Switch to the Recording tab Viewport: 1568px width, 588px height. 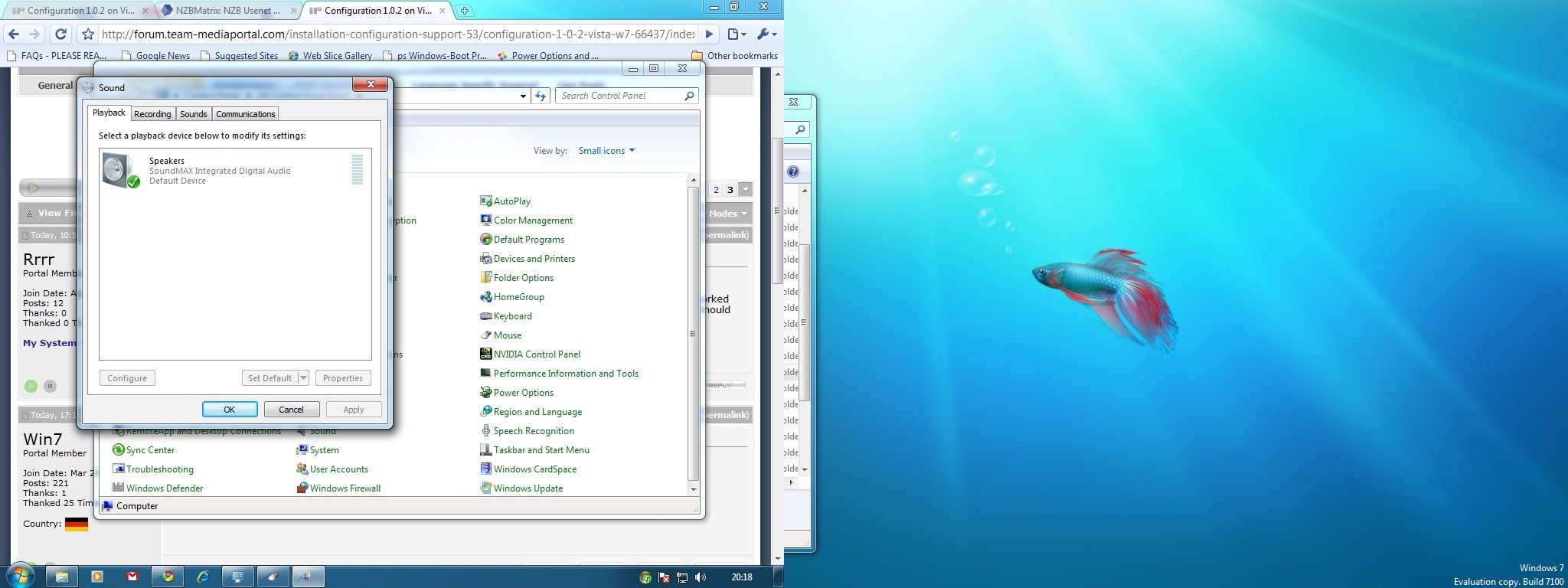152,114
